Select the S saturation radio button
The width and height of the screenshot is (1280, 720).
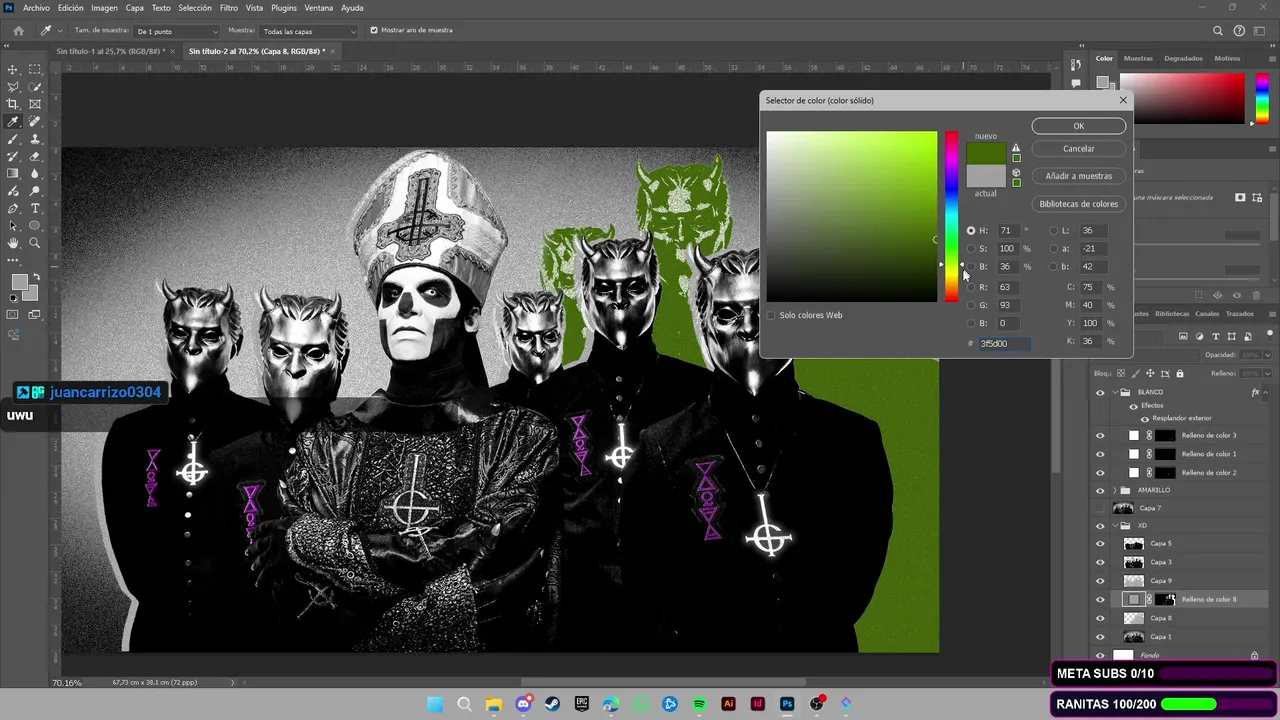[x=971, y=249]
